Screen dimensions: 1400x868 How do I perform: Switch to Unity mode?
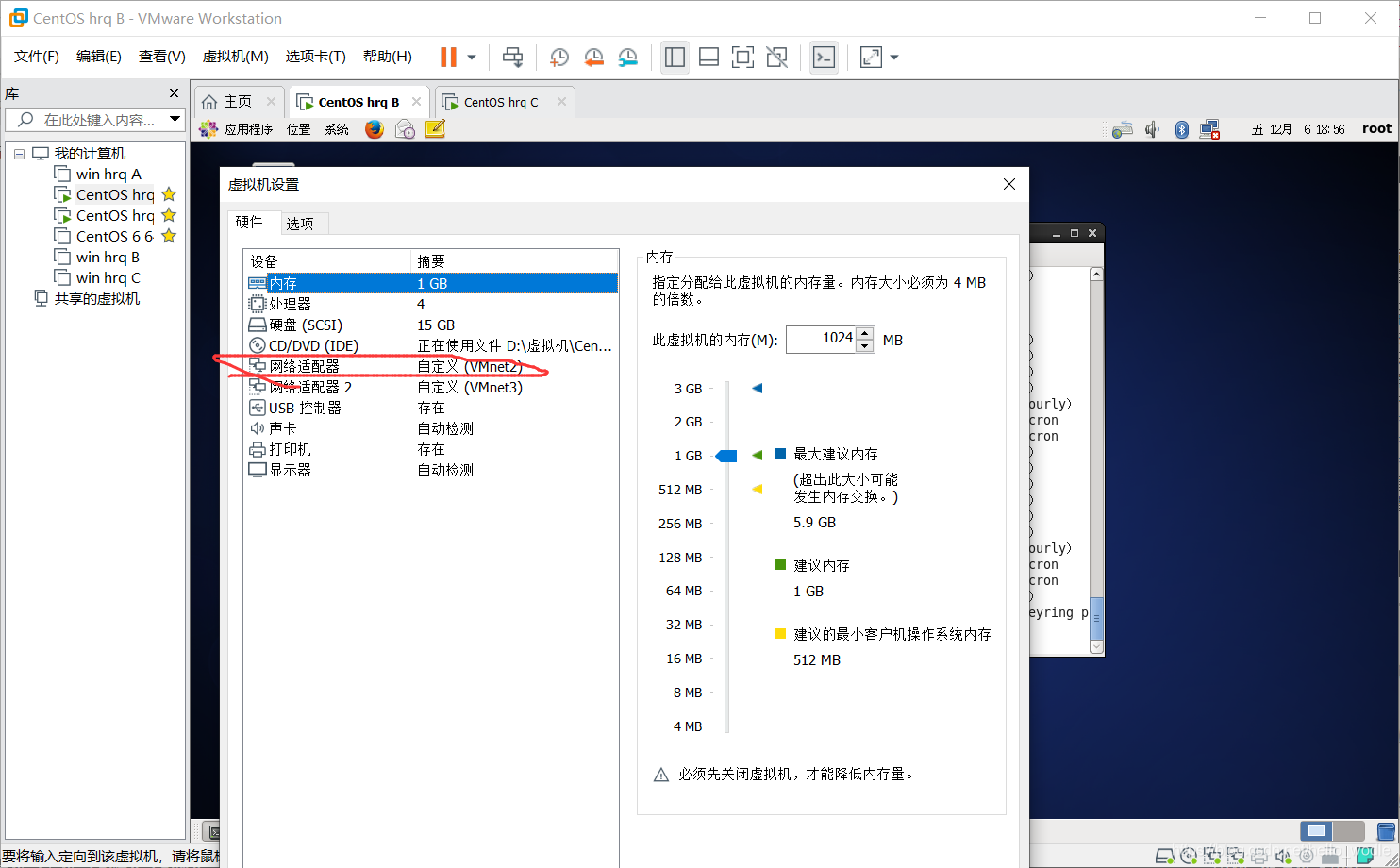776,58
